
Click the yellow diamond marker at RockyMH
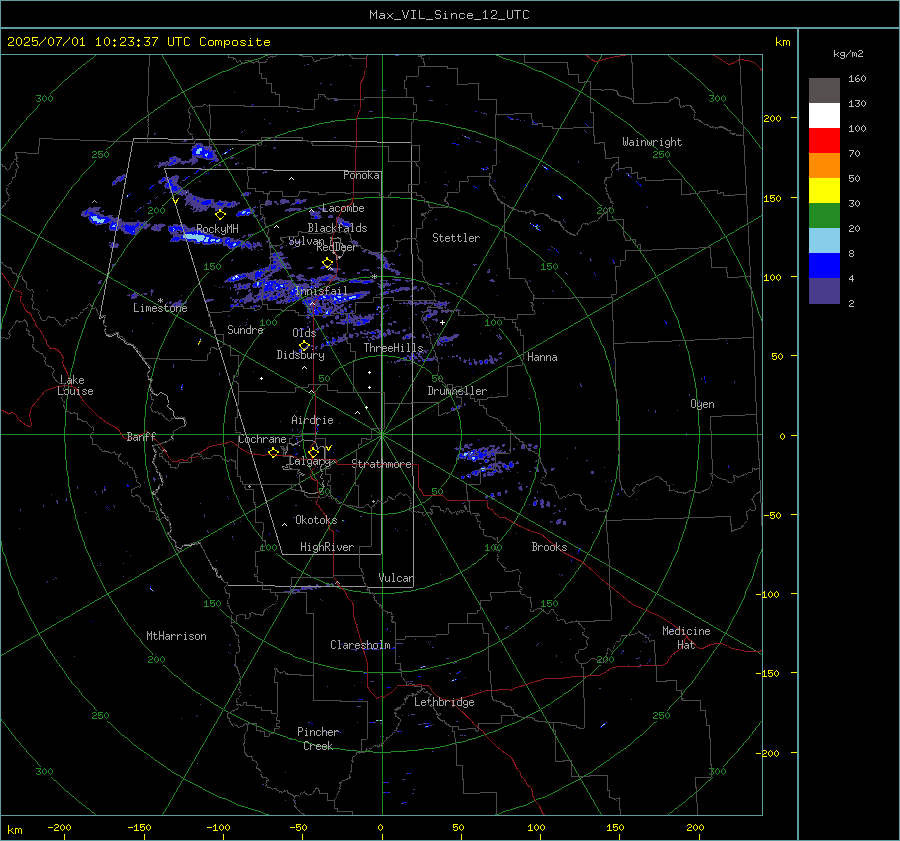(220, 215)
